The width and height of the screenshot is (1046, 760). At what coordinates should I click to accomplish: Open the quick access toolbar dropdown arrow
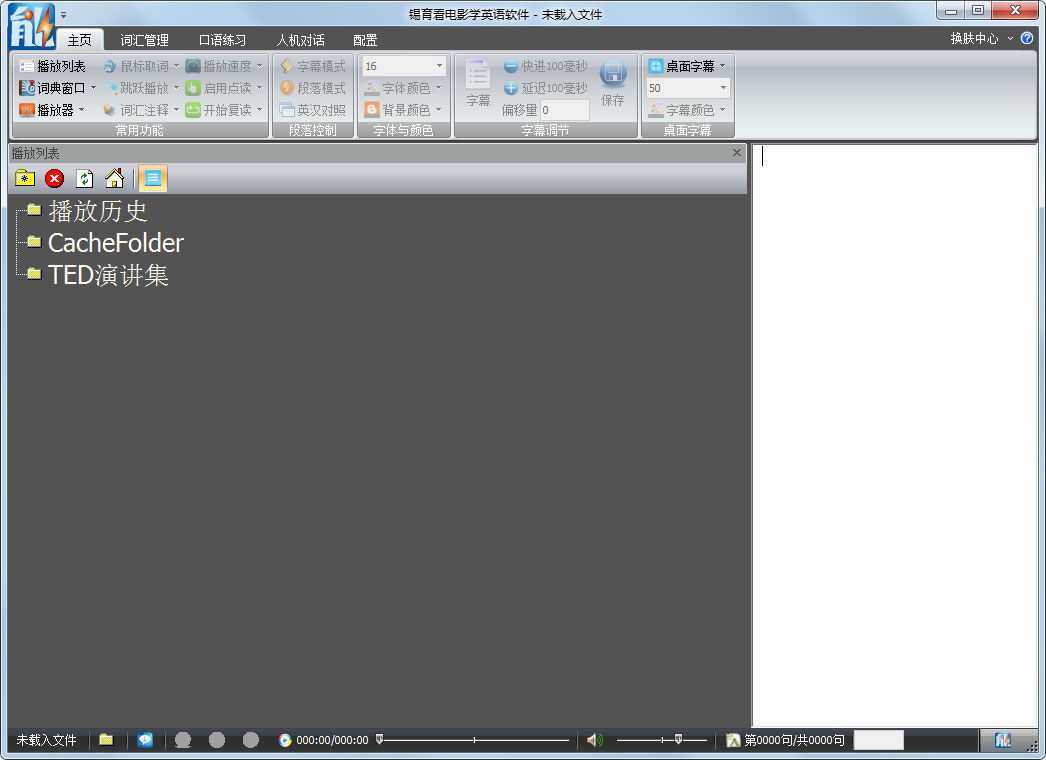tap(63, 15)
